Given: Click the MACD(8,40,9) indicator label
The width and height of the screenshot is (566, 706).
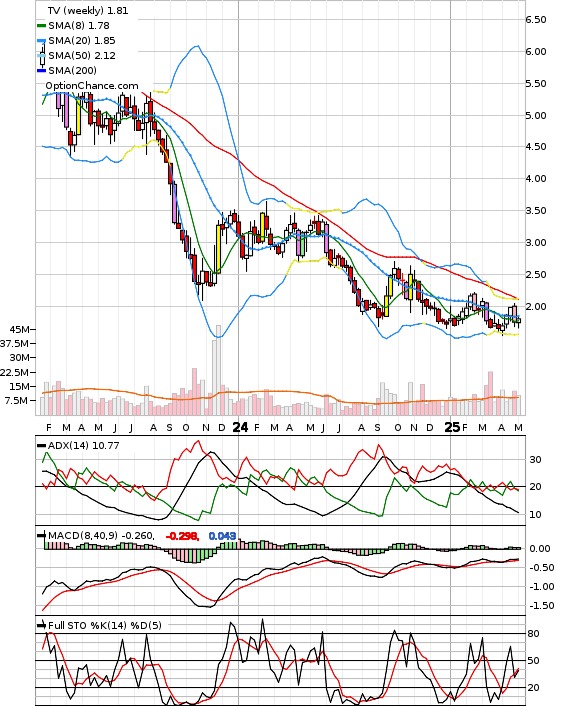Looking at the screenshot, I should tap(83, 535).
